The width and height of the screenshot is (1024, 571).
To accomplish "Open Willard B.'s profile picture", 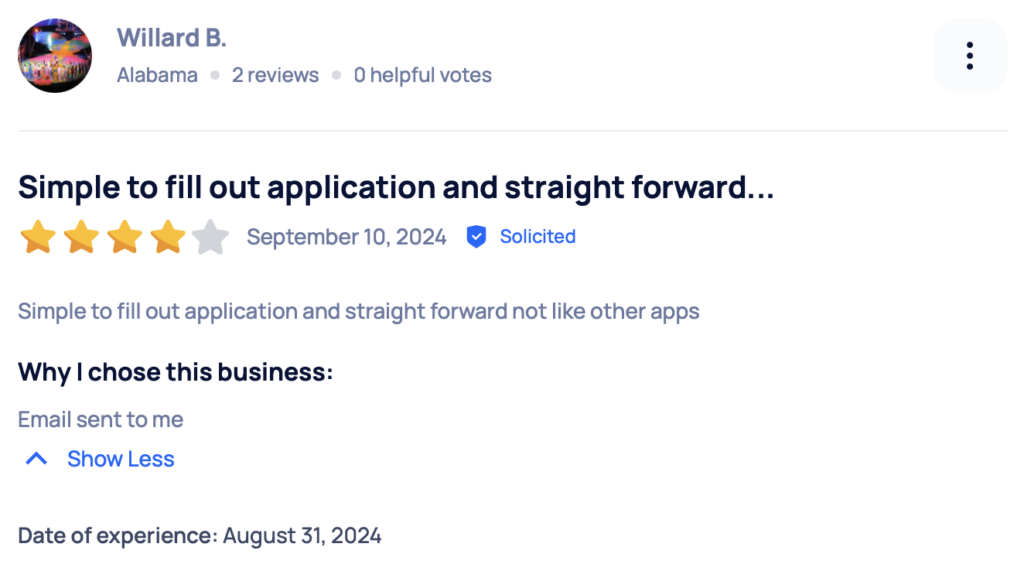I will tap(55, 56).
